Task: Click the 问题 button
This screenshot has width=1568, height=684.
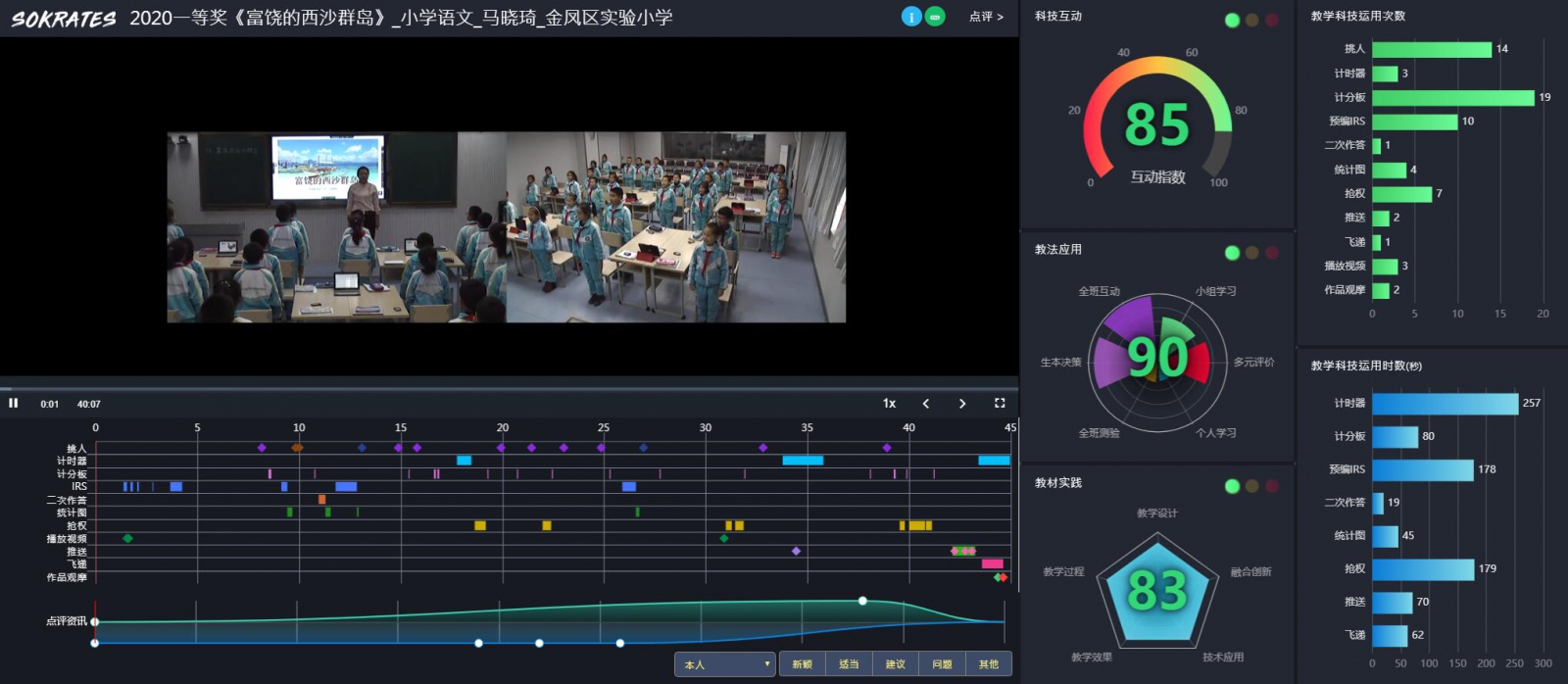Action: tap(942, 664)
